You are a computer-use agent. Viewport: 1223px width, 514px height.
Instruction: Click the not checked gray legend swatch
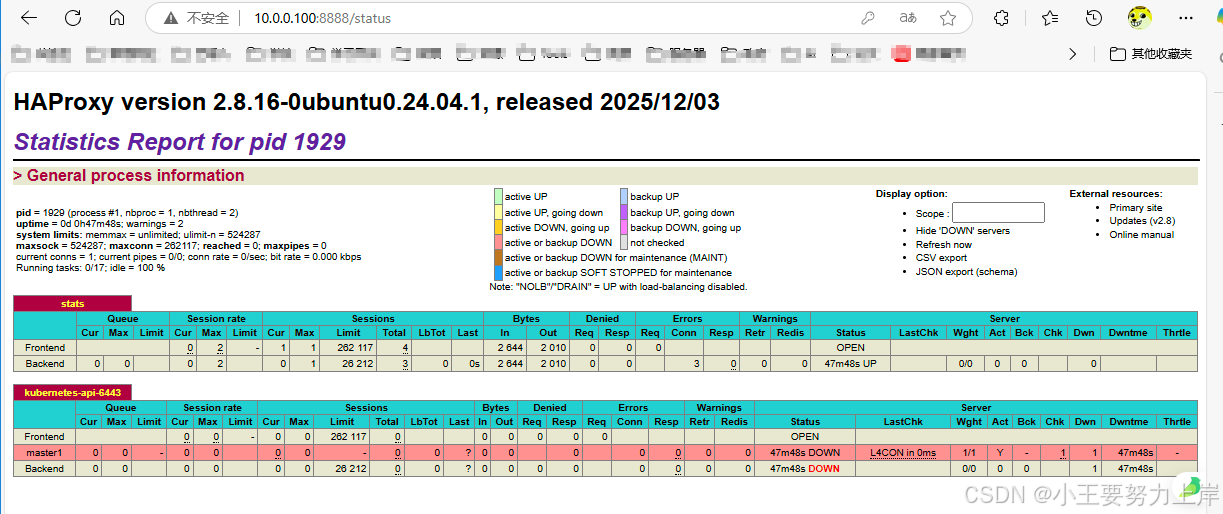623,242
